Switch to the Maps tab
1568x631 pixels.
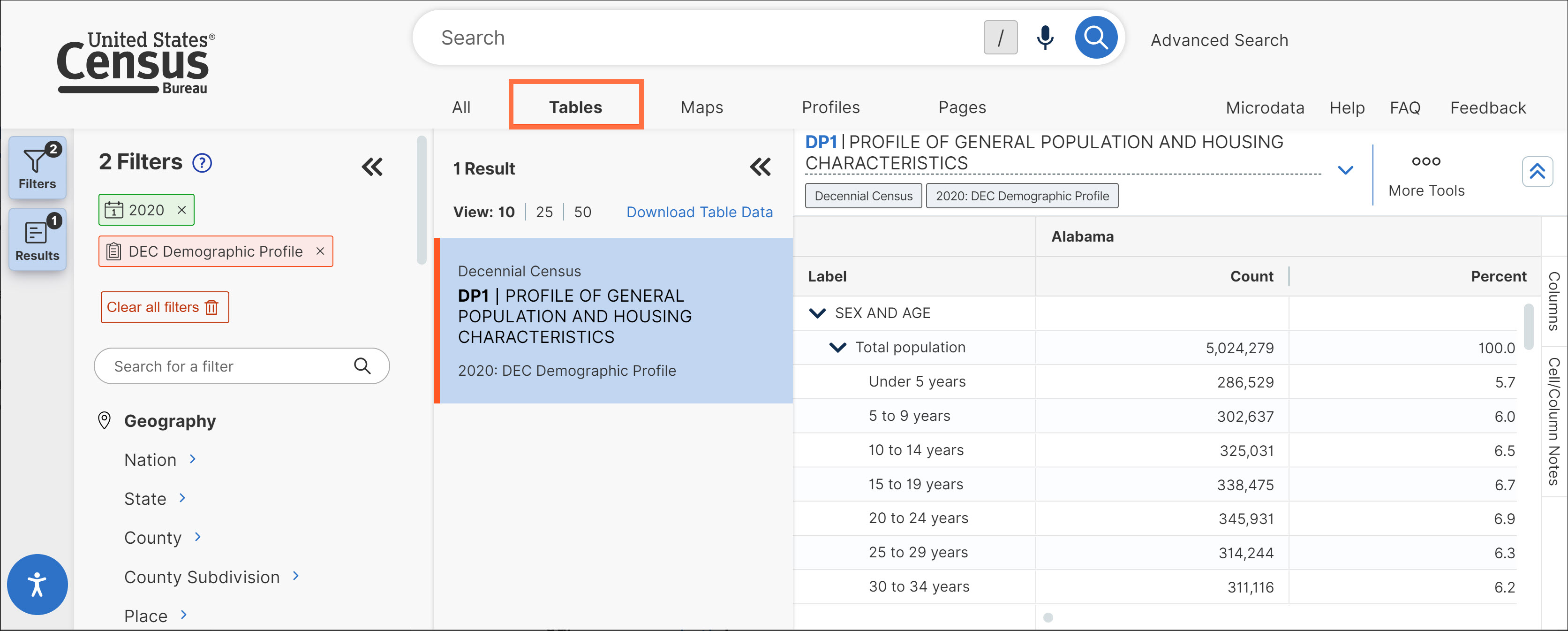pos(702,107)
